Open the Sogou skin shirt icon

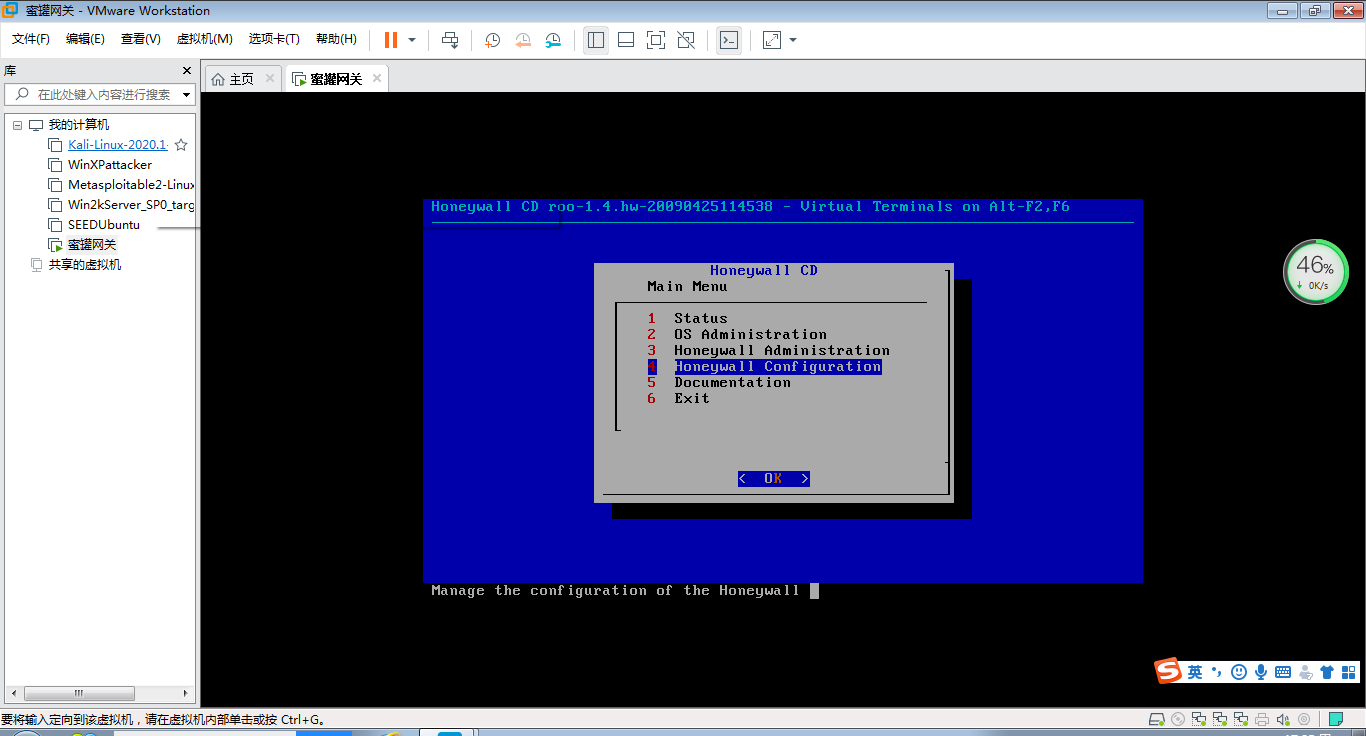point(1327,672)
